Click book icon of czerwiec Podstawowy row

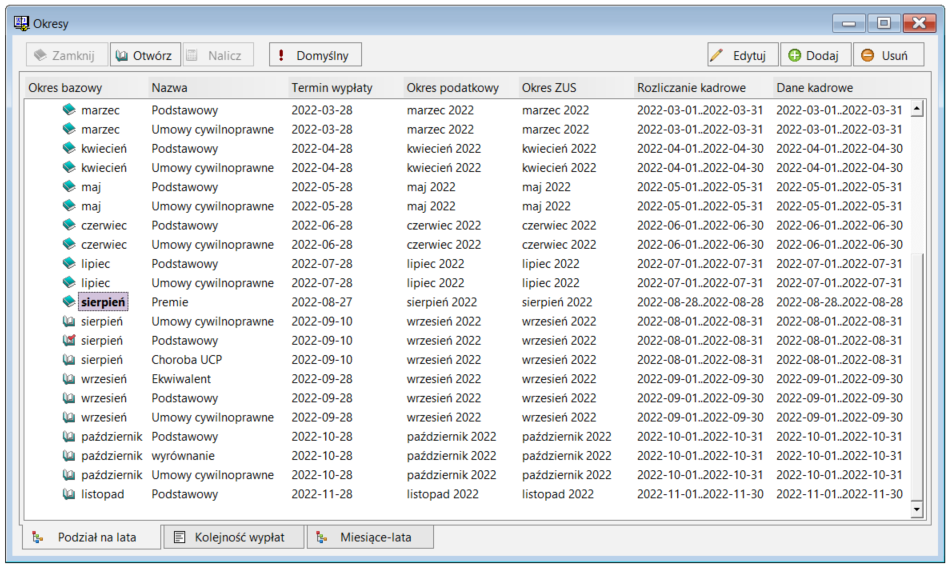[70, 225]
